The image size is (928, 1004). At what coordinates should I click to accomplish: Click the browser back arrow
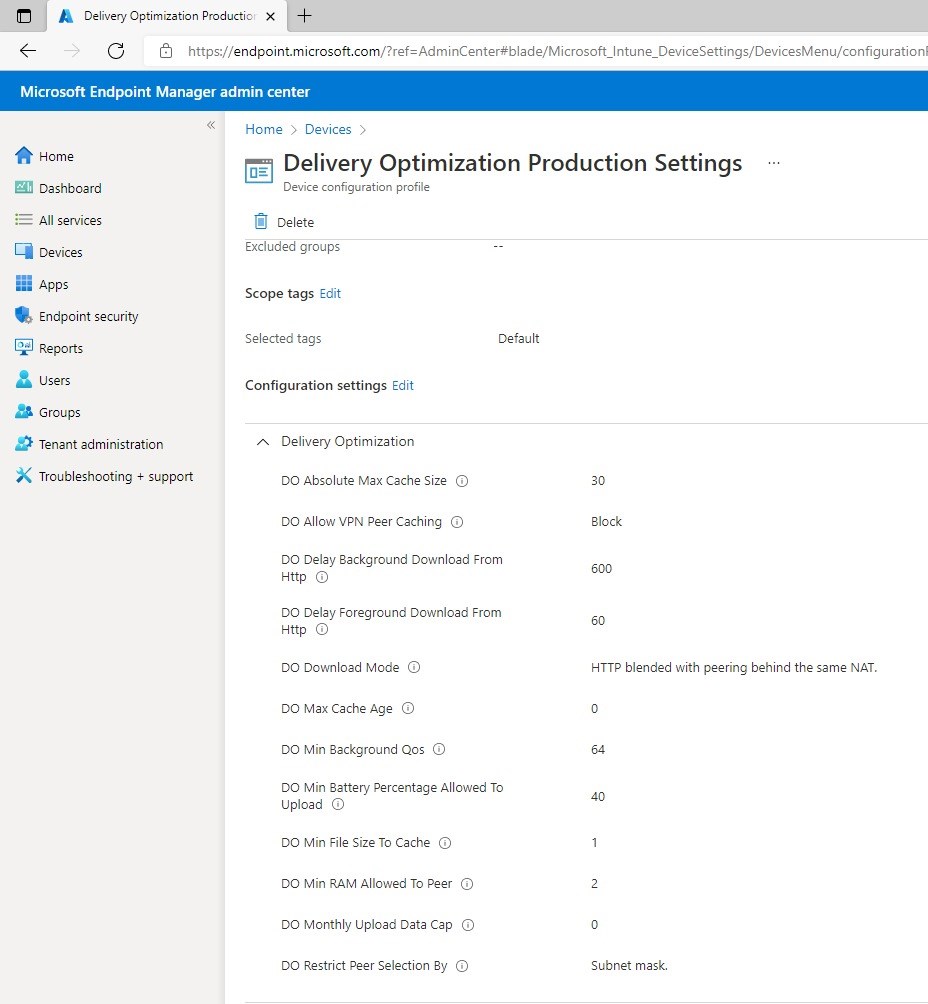[28, 51]
